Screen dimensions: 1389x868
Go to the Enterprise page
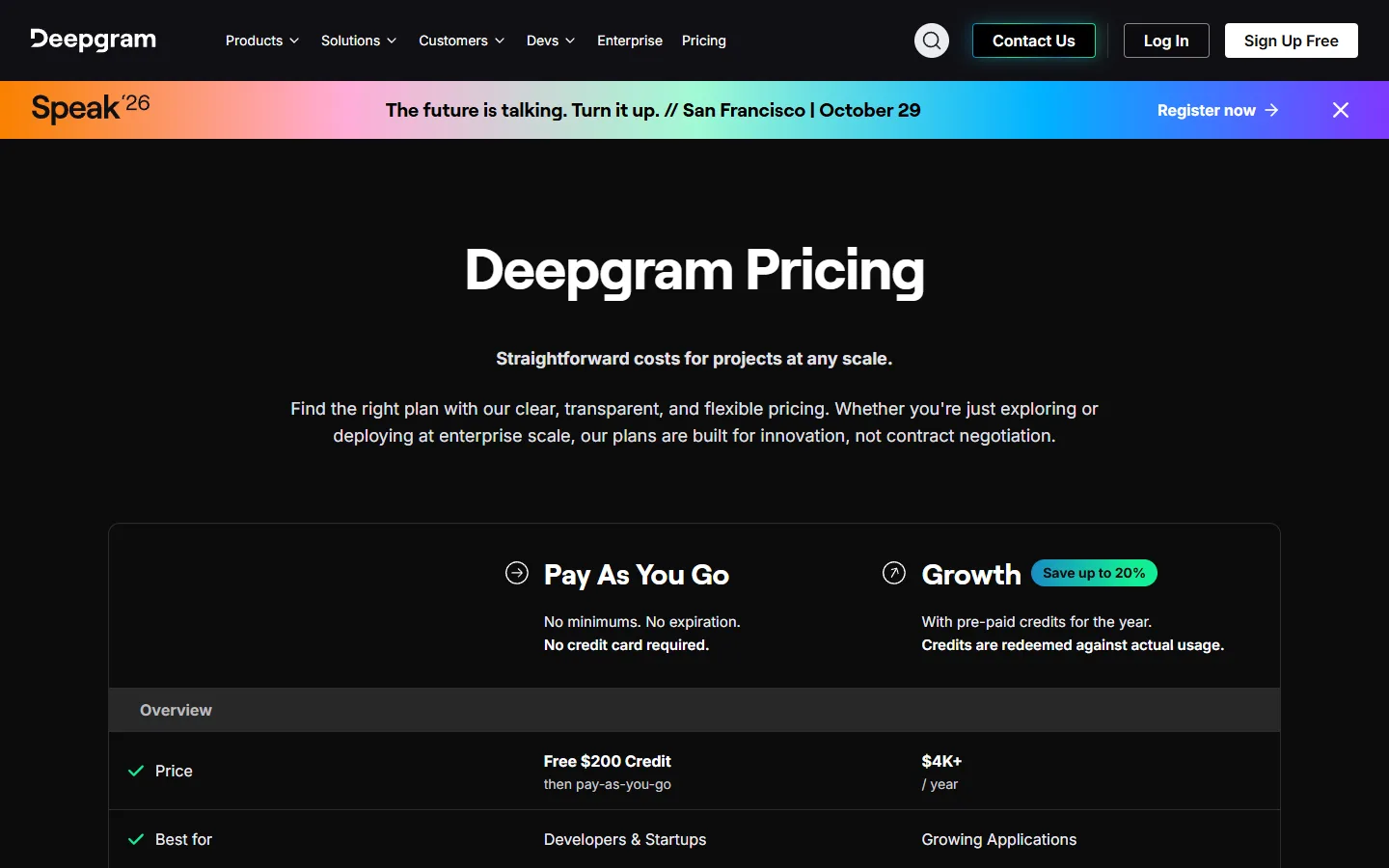coord(630,41)
